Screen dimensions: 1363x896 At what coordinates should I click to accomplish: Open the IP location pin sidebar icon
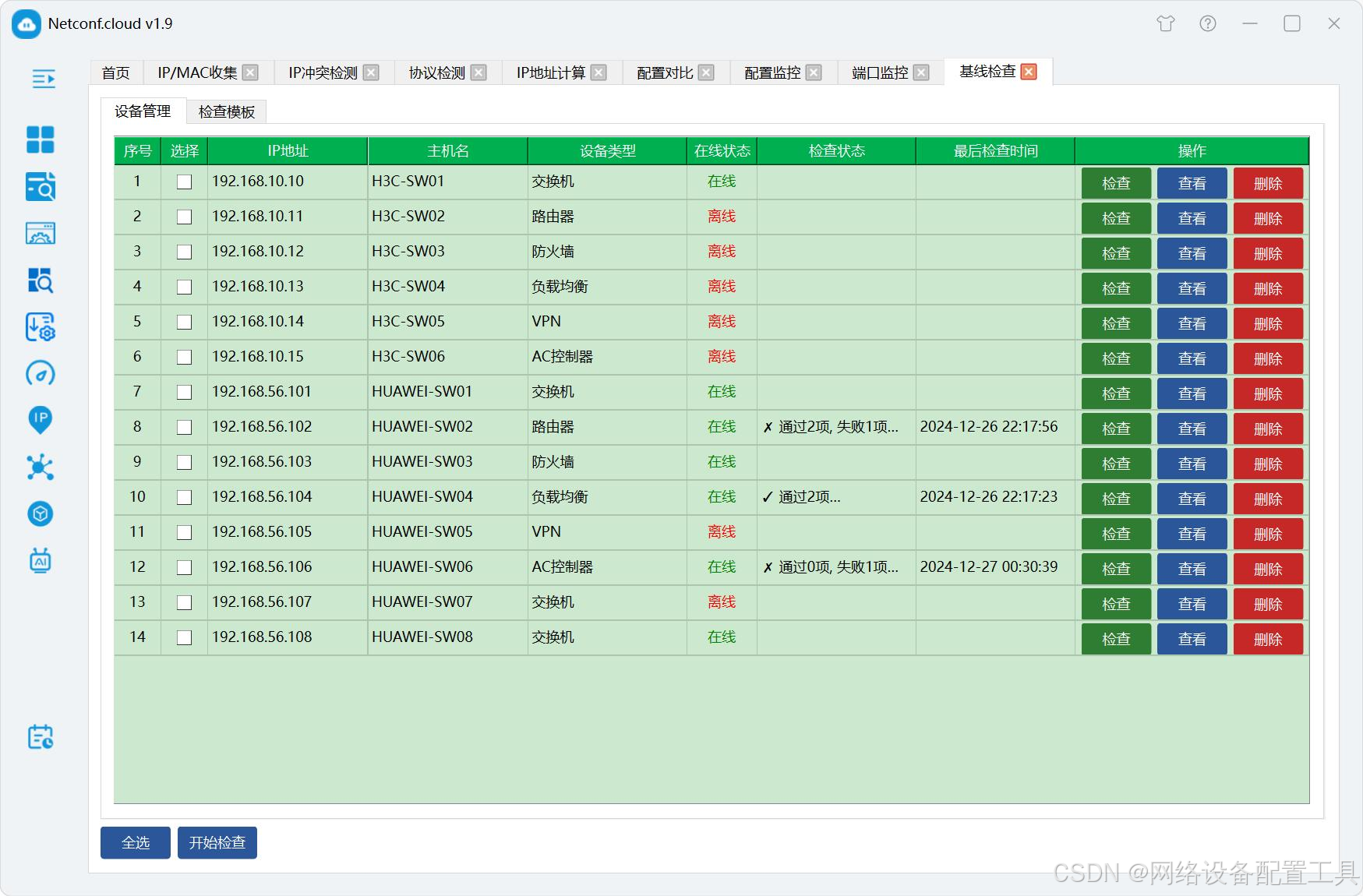point(41,420)
